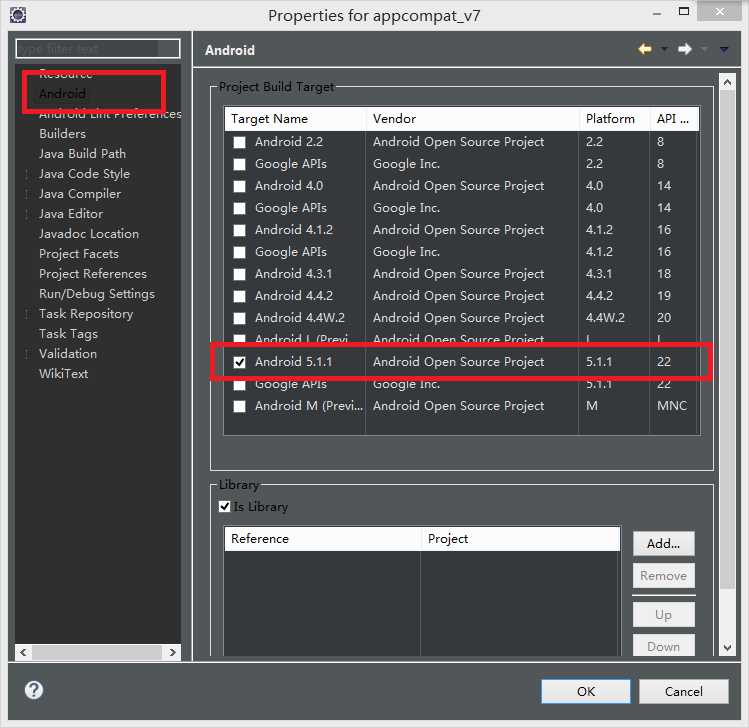Image resolution: width=749 pixels, height=728 pixels.
Task: Open the view menu triangle icon
Action: [x=724, y=49]
